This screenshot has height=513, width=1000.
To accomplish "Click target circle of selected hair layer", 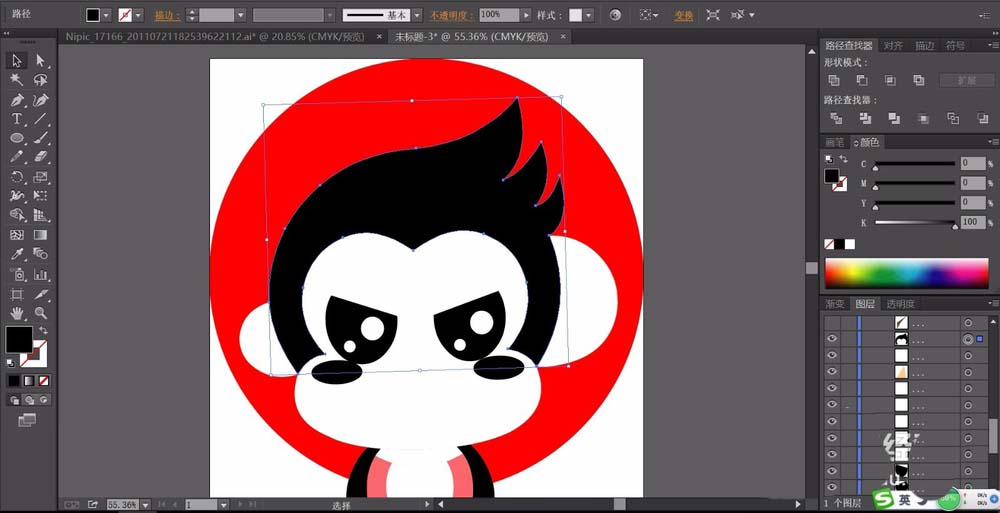I will 968,339.
